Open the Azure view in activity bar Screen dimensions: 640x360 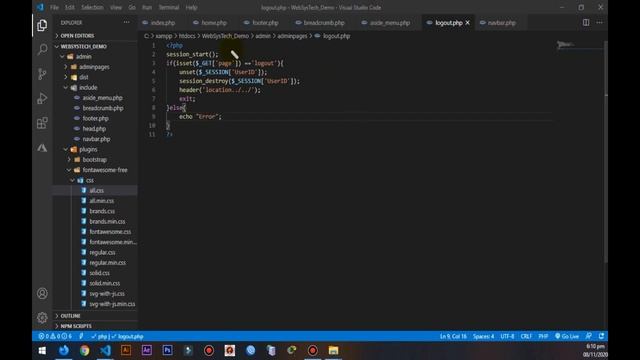pyautogui.click(x=42, y=147)
